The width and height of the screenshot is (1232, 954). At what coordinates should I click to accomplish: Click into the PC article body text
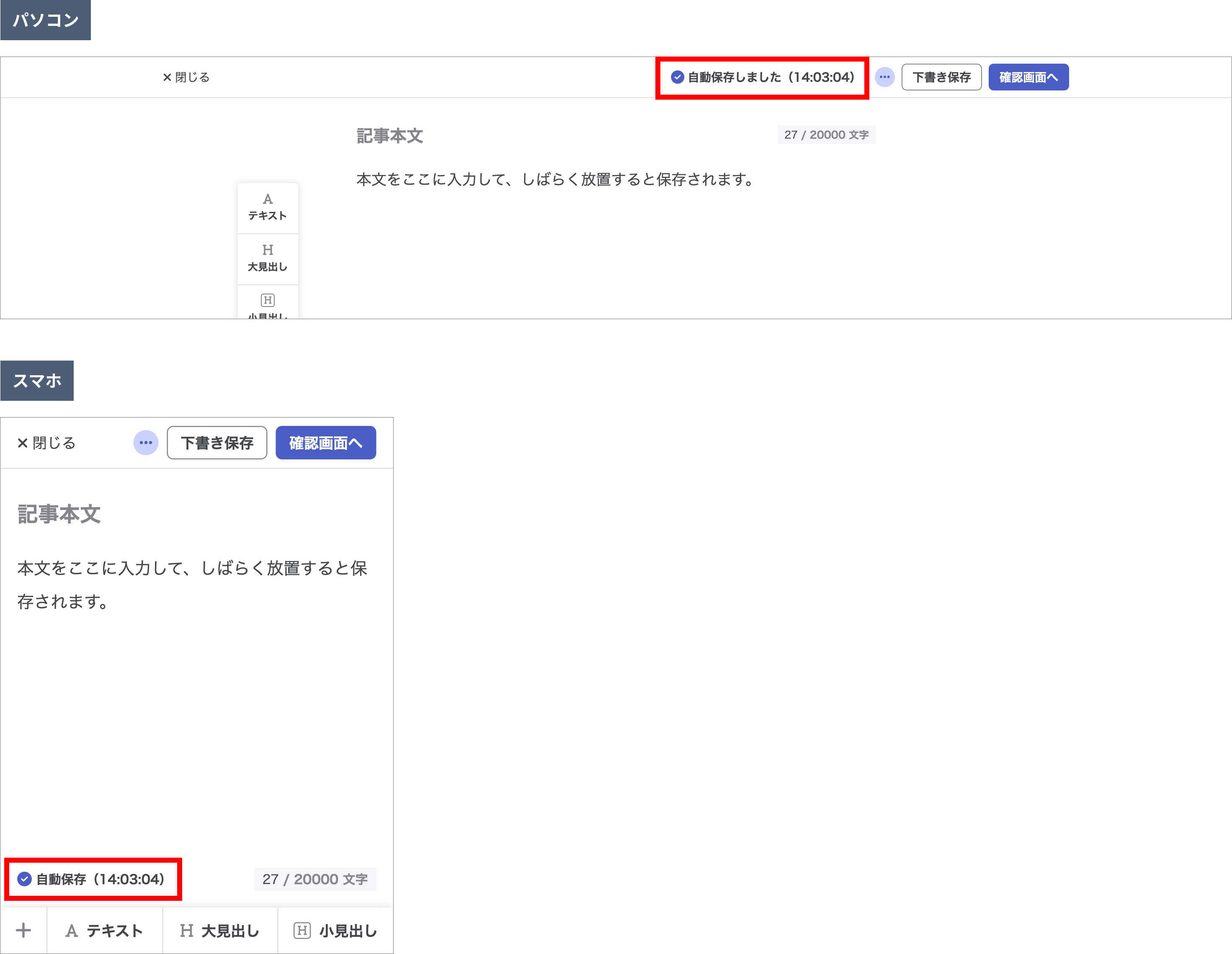click(x=556, y=179)
